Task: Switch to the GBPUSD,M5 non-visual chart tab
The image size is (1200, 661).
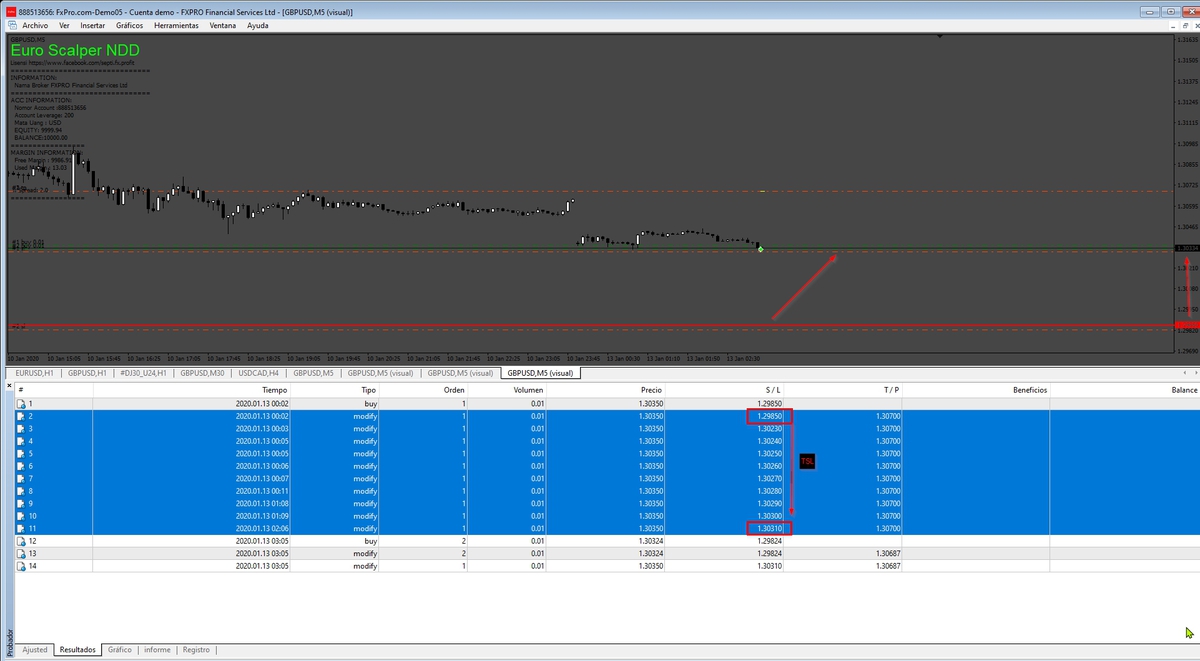Action: 314,373
